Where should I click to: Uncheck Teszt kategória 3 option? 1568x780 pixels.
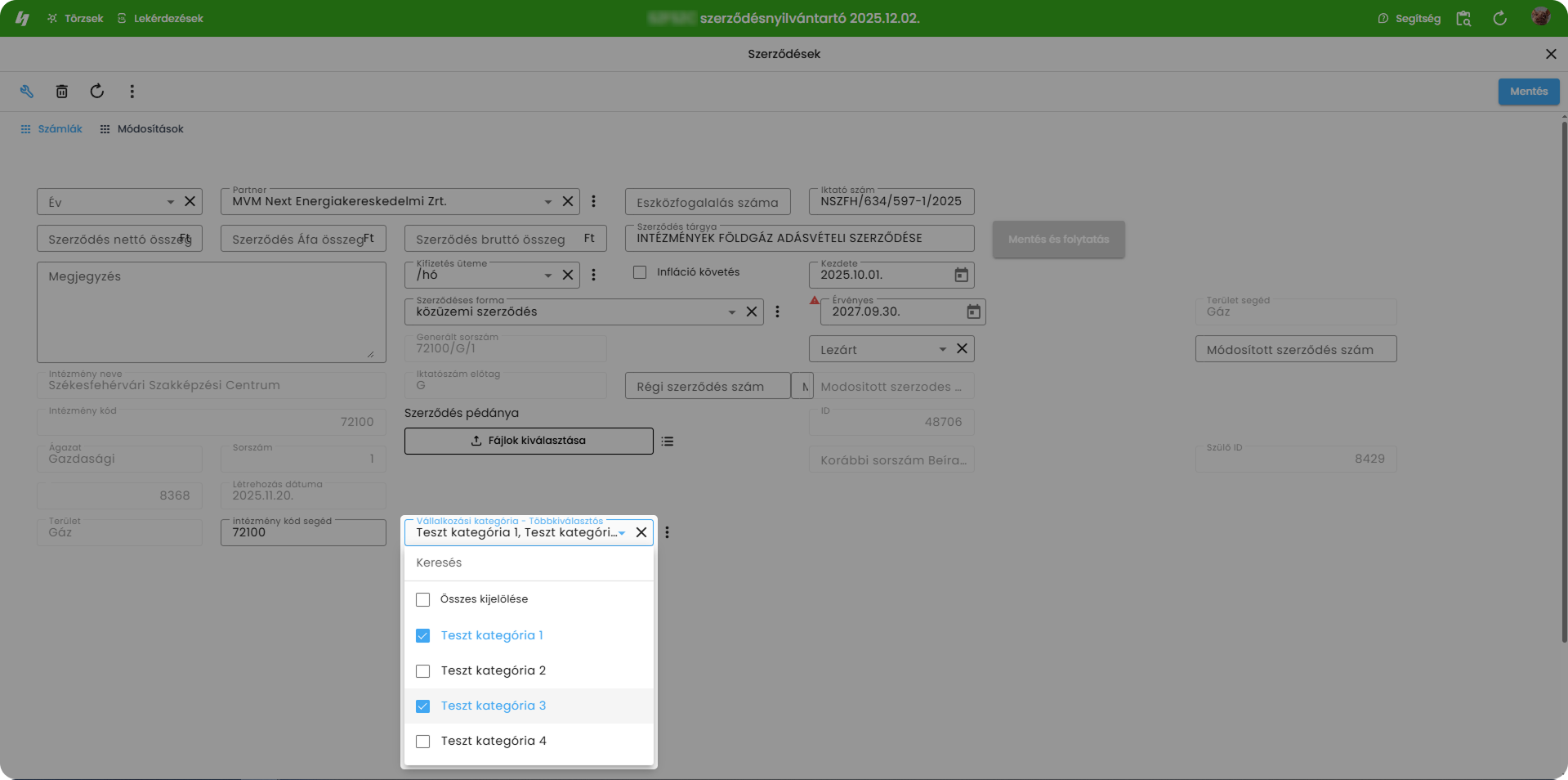[422, 706]
